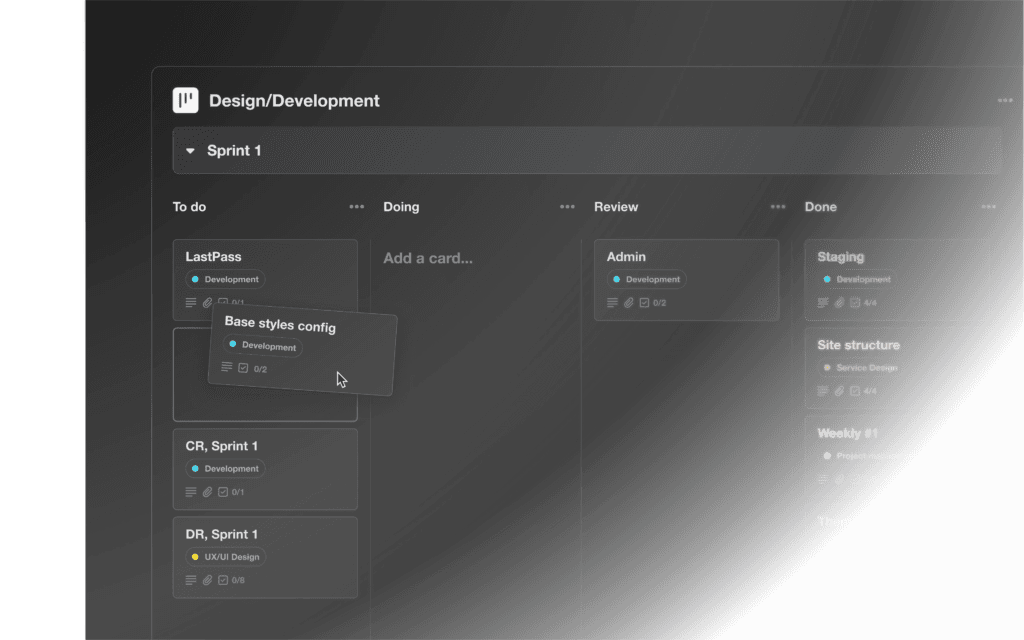Click the attachment paperclip on LastPass card

click(x=207, y=303)
